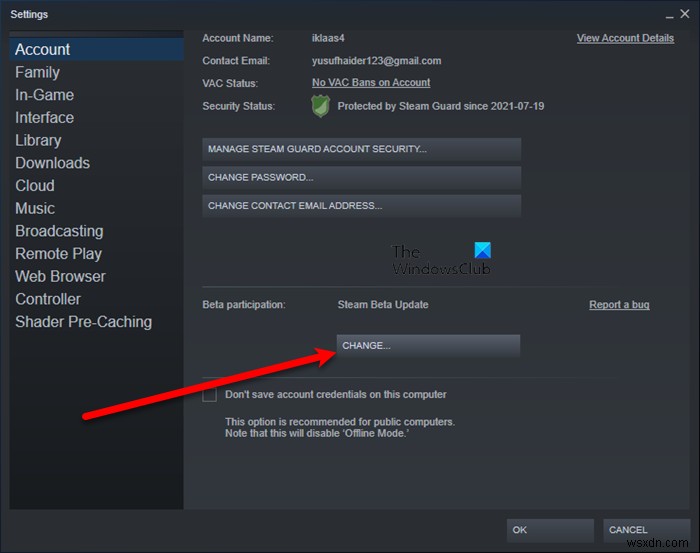The image size is (700, 553).
Task: Click the Beta participation label
Action: pos(244,305)
